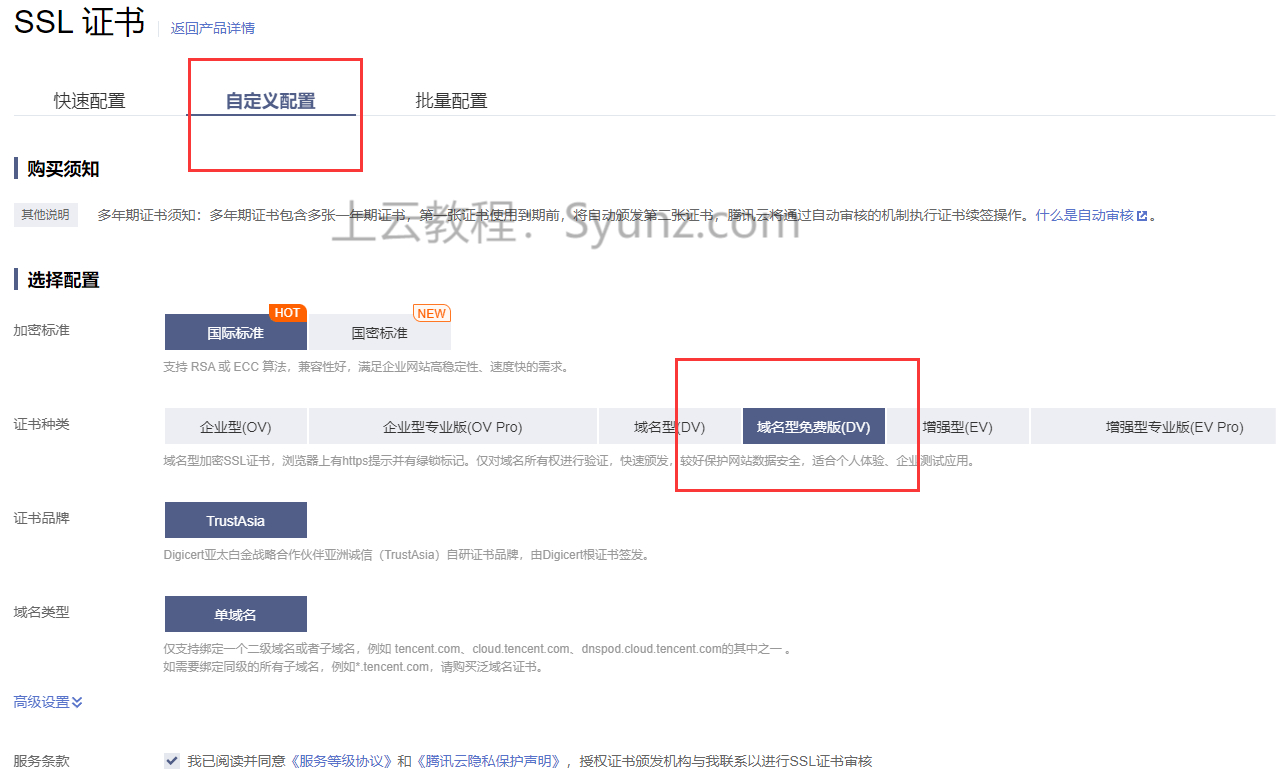Open 《服务等级协议》 link
The image size is (1276, 784).
pos(342,761)
